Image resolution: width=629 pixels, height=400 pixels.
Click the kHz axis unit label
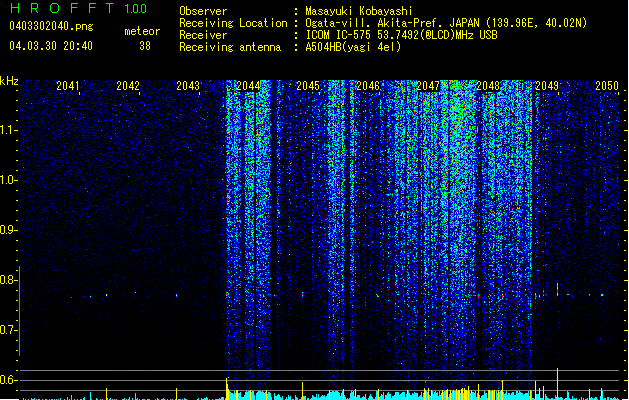[9, 81]
